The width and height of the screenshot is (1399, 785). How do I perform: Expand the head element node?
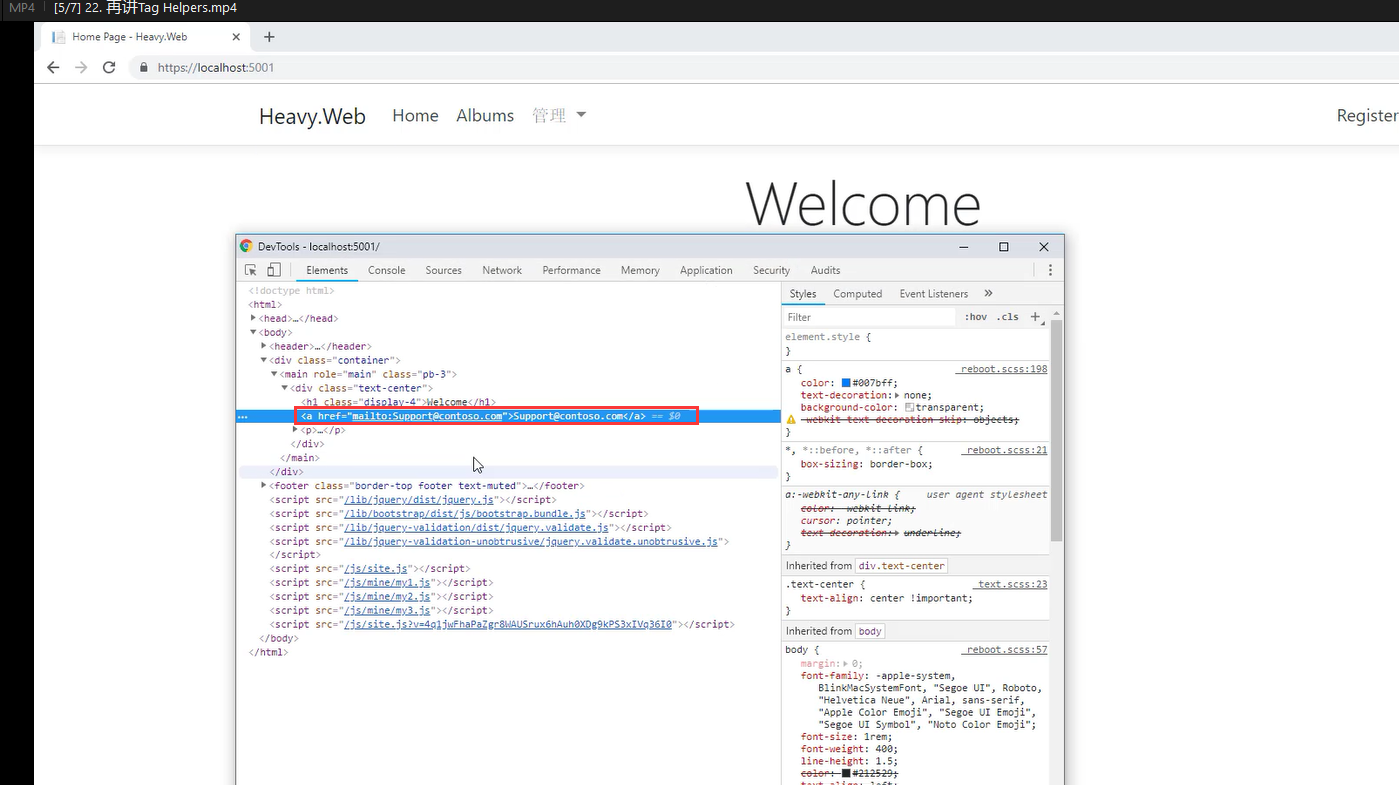coord(254,318)
